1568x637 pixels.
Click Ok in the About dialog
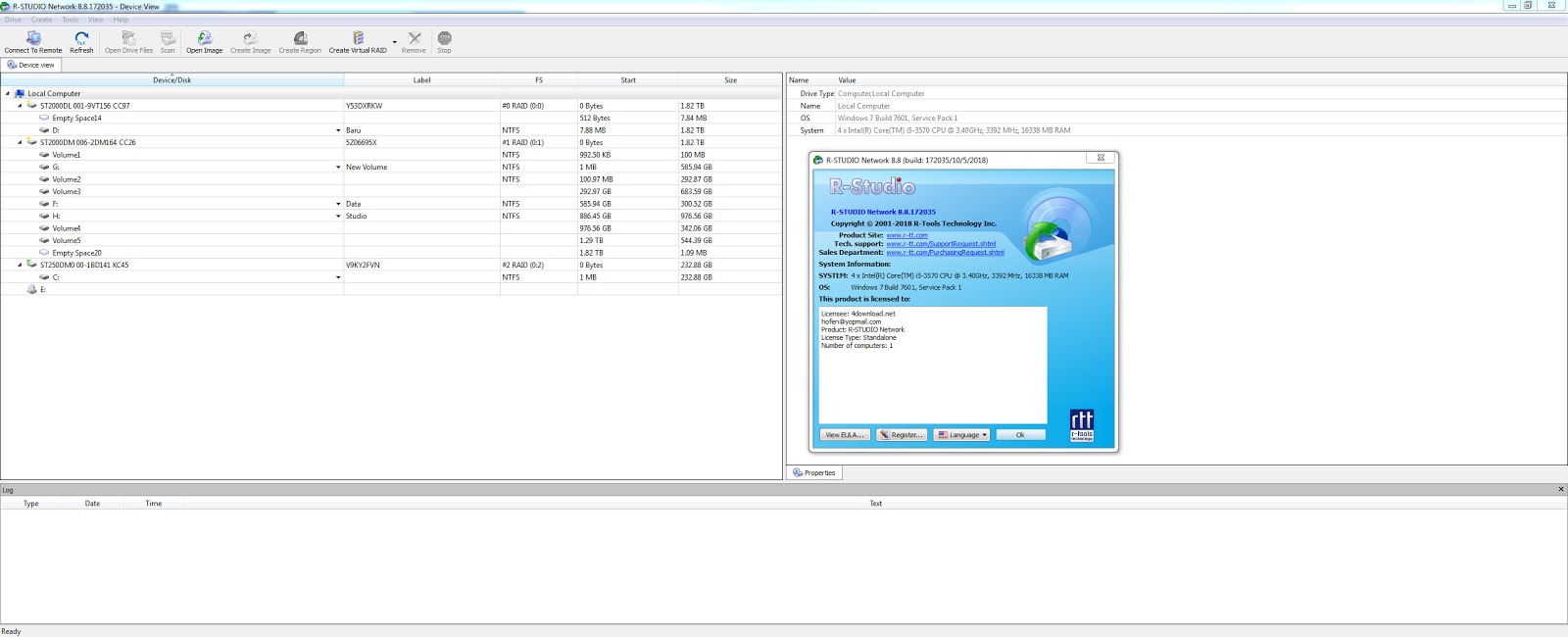(1020, 435)
